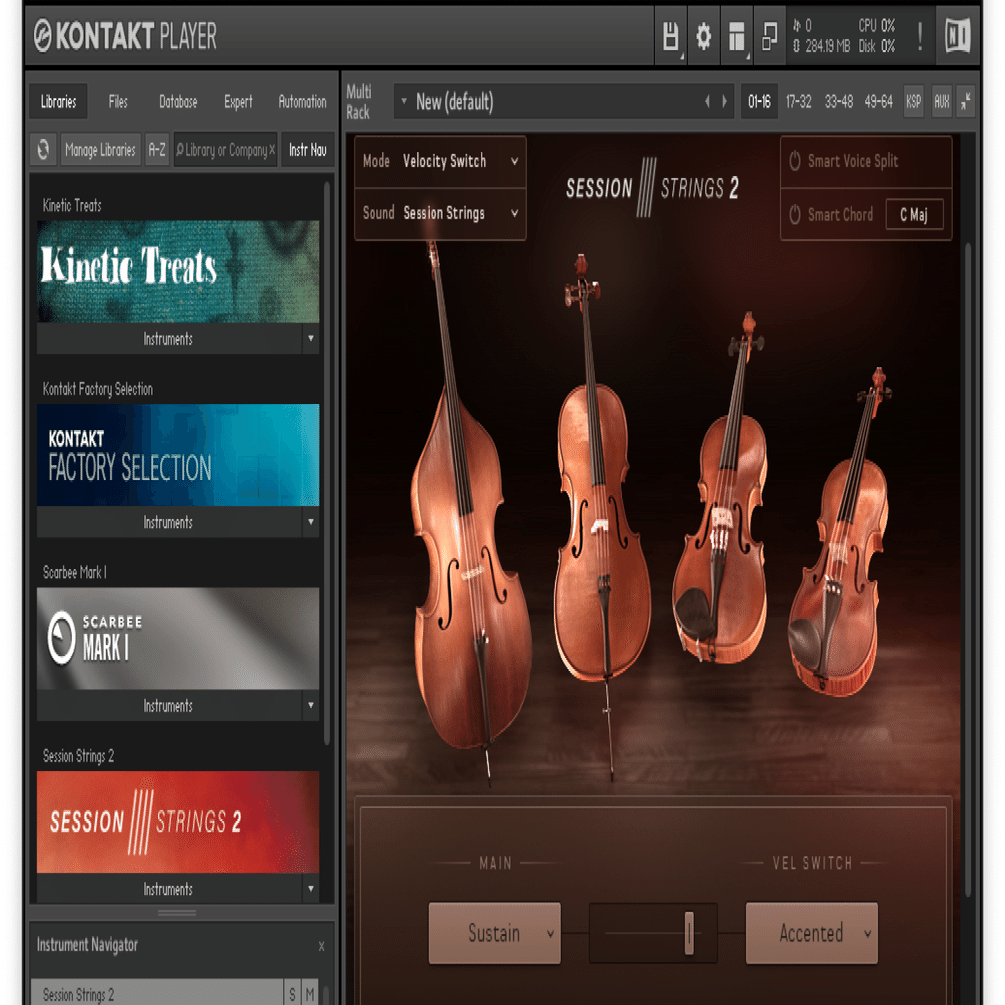Click the Scarbee Mark I banner
This screenshot has width=1005, height=1005.
(178, 638)
